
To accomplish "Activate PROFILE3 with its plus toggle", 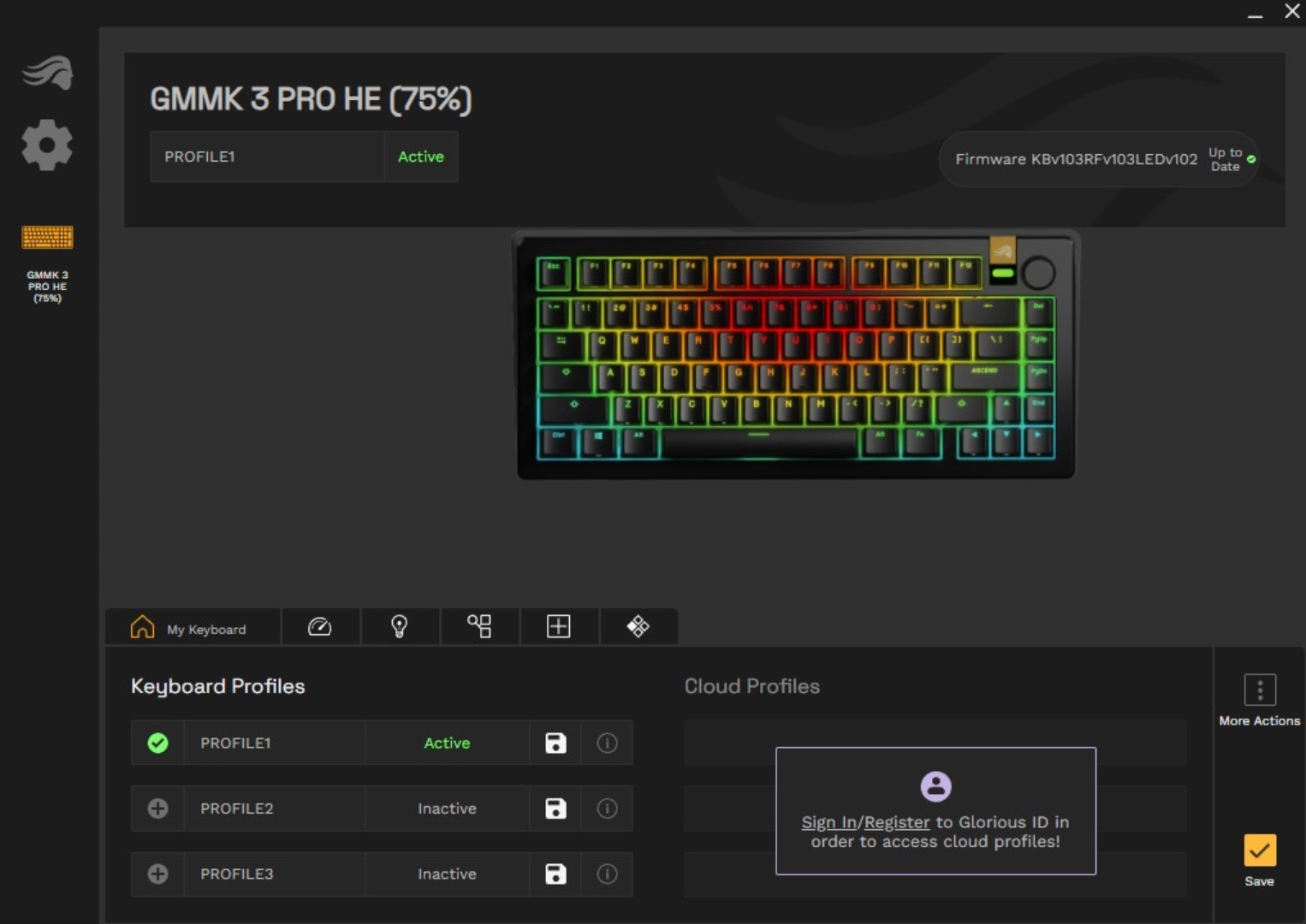I will (x=157, y=874).
